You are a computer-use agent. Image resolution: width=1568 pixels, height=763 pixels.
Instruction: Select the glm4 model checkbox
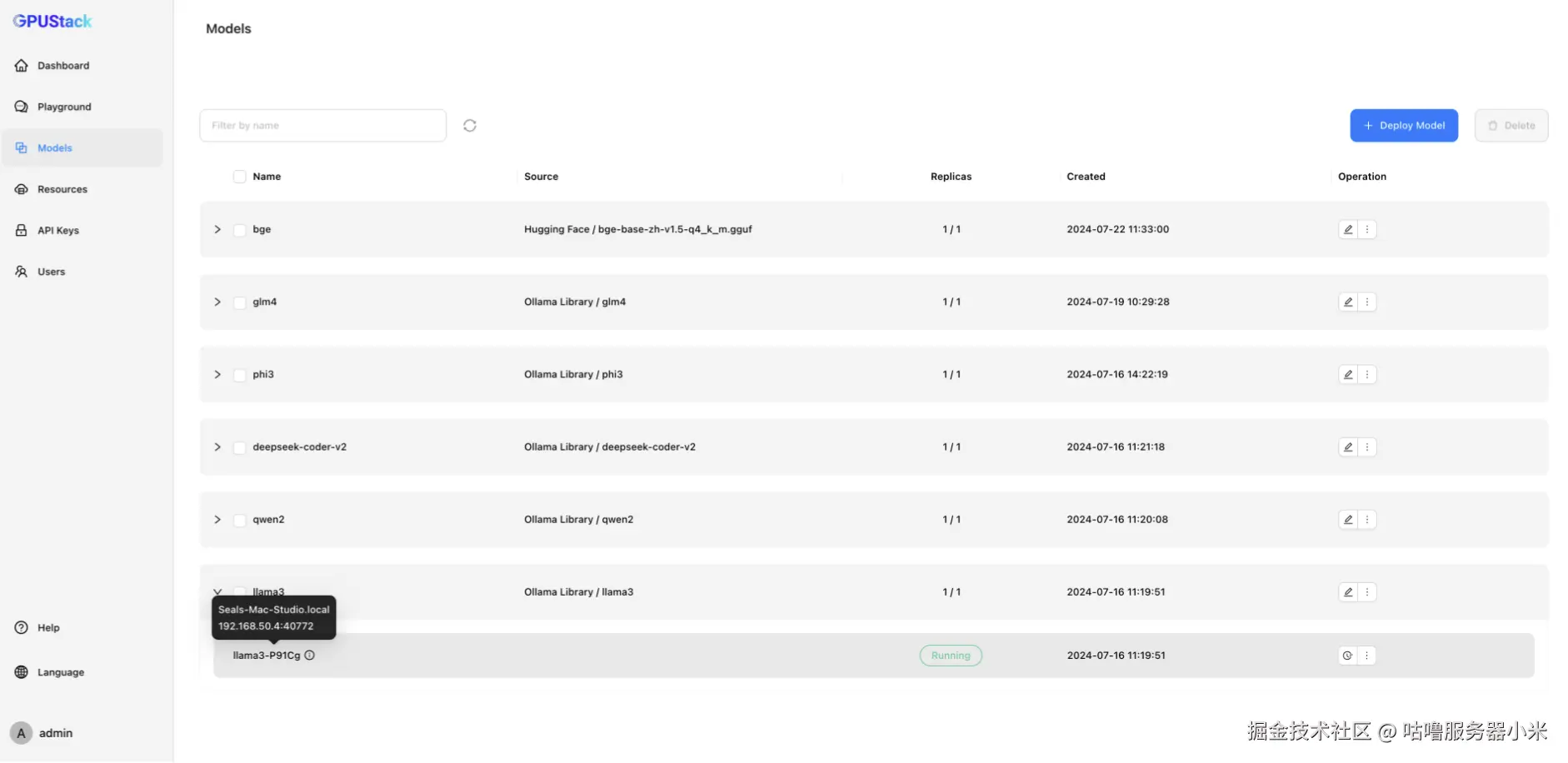tap(240, 302)
